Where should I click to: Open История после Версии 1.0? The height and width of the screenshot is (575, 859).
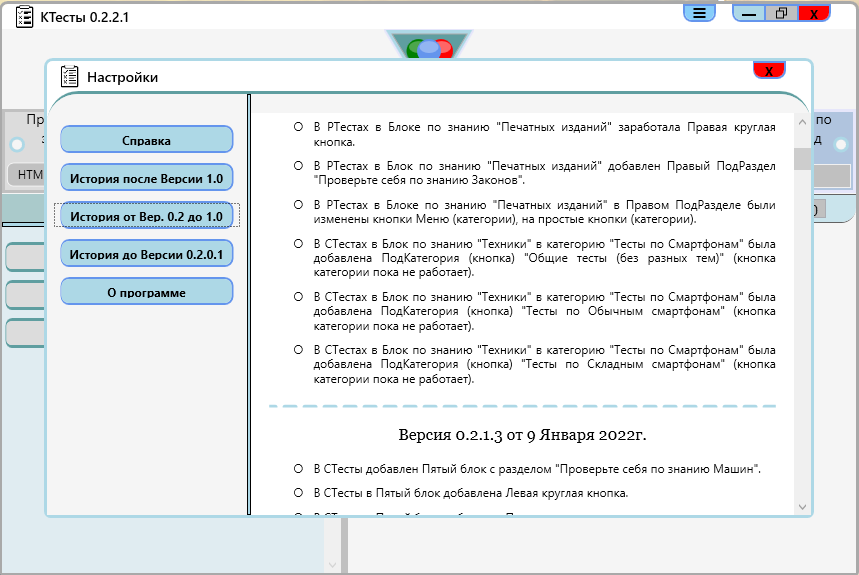click(x=146, y=178)
